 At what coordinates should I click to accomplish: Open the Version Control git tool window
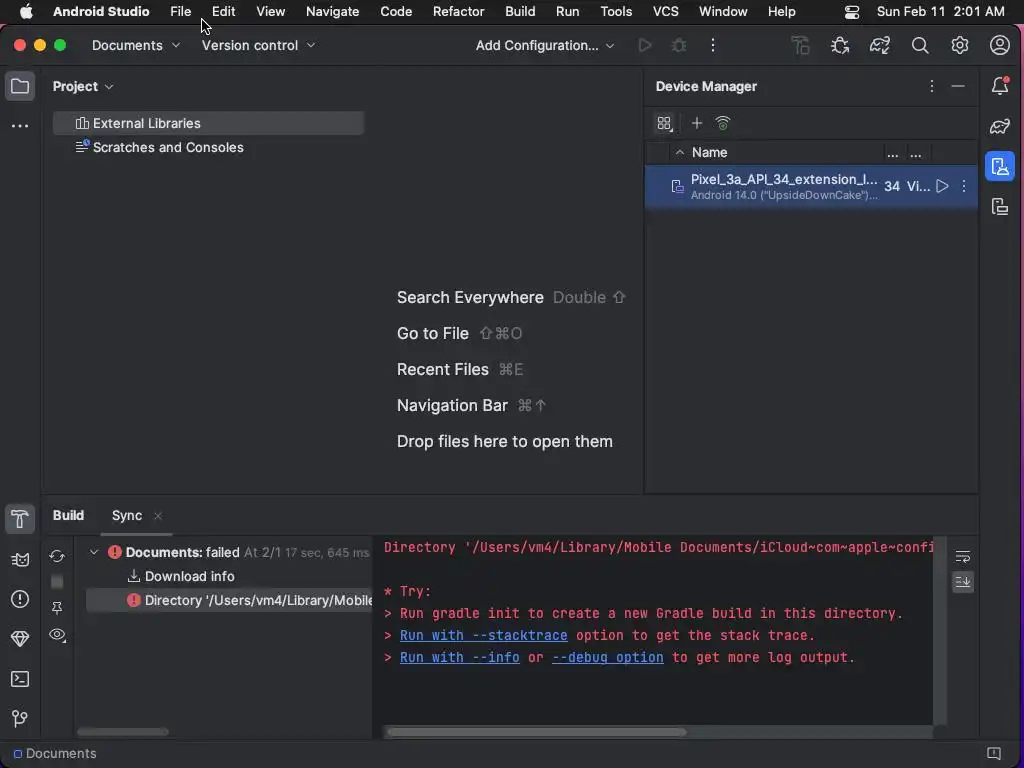point(19,719)
